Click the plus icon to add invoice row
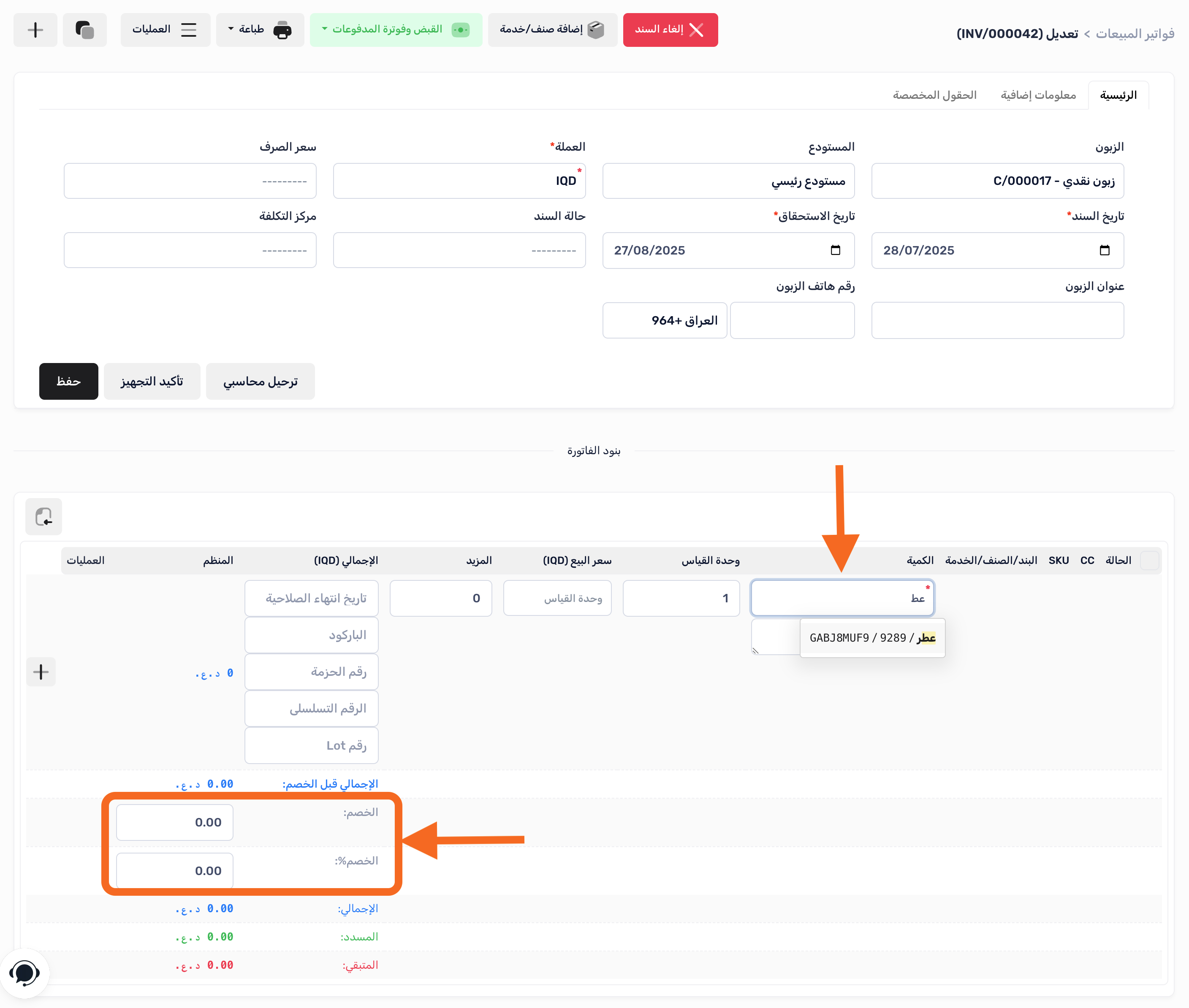Viewport: 1189px width, 1008px height. pos(41,672)
